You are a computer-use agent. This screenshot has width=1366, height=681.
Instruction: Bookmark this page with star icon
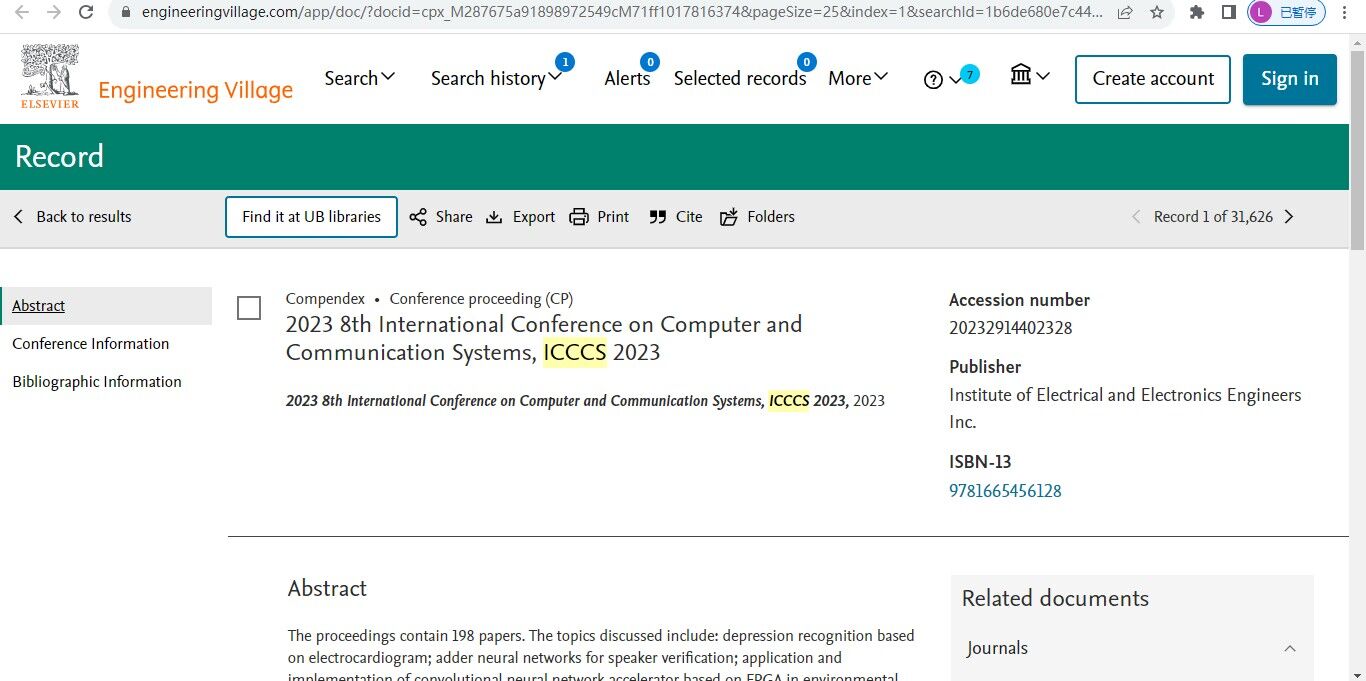[1157, 13]
